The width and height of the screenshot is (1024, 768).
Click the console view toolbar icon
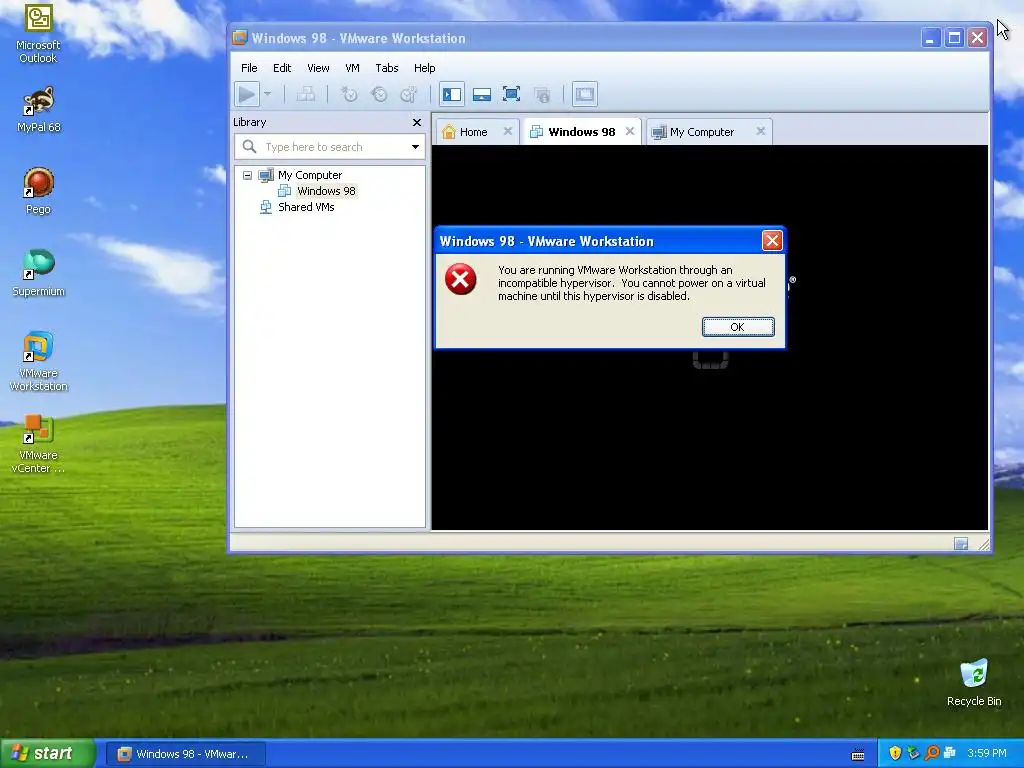pyautogui.click(x=584, y=95)
